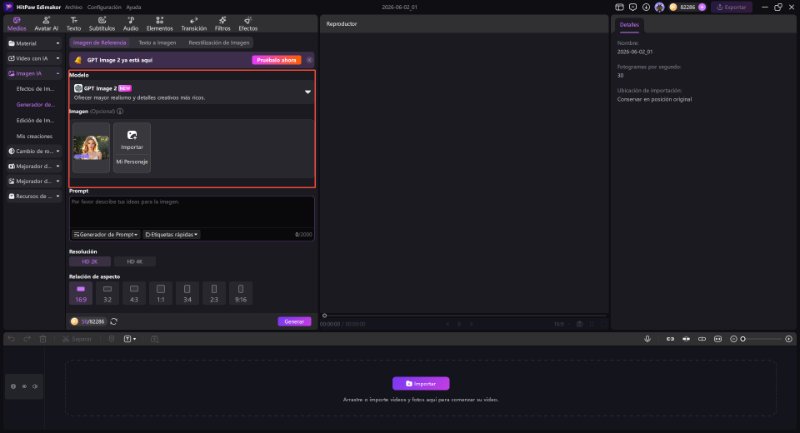
Task: Open the feedback message icon in title bar
Action: click(x=633, y=7)
